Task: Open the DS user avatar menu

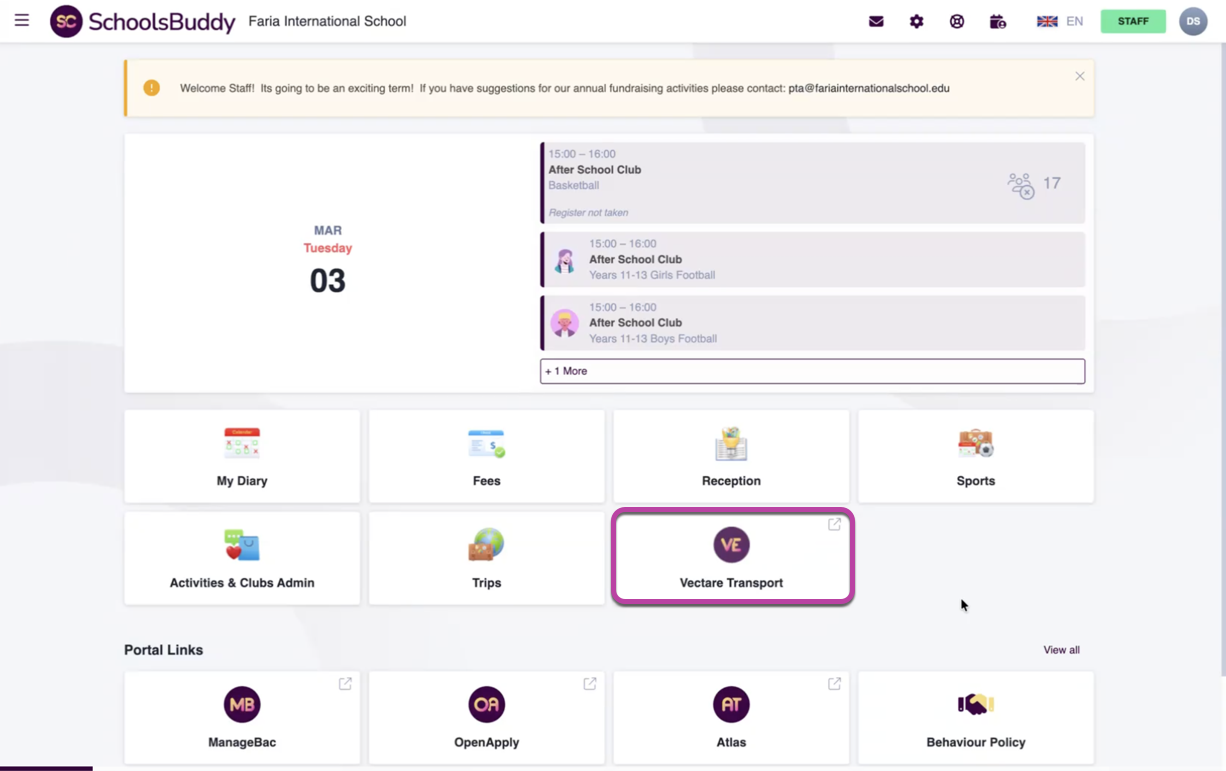Action: pyautogui.click(x=1192, y=21)
